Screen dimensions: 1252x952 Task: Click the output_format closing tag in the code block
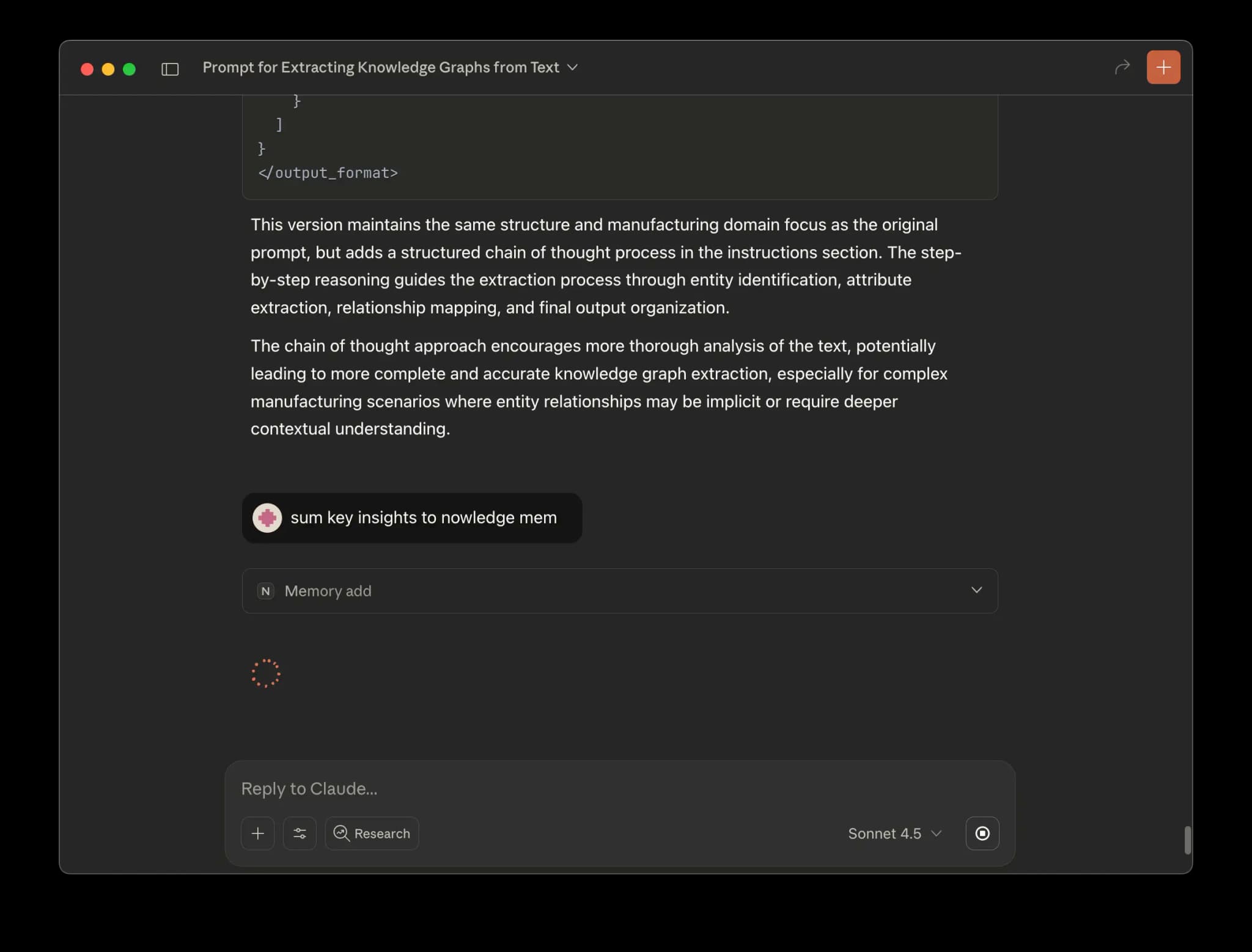tap(328, 173)
